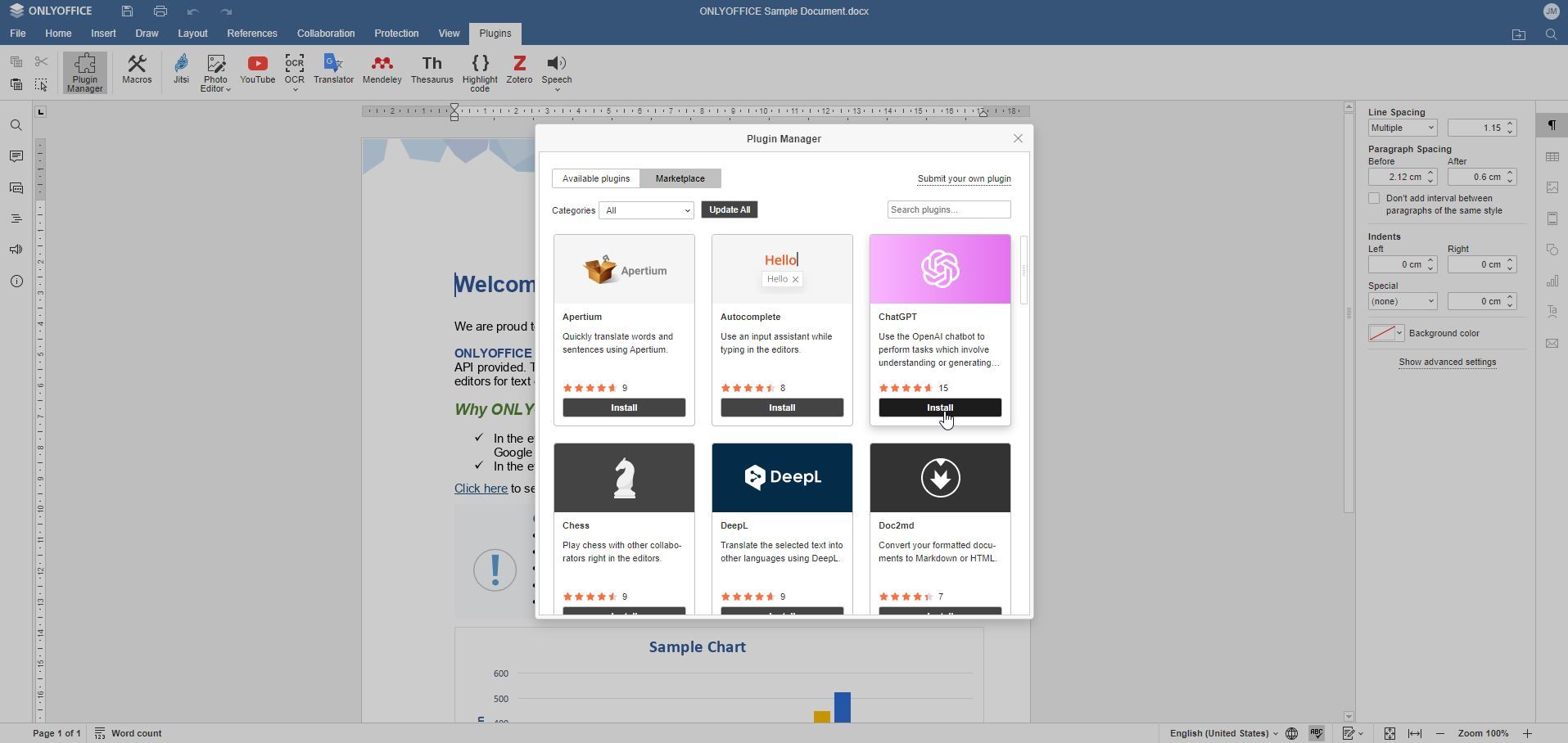
Task: Open the Translator plugin
Action: [332, 70]
